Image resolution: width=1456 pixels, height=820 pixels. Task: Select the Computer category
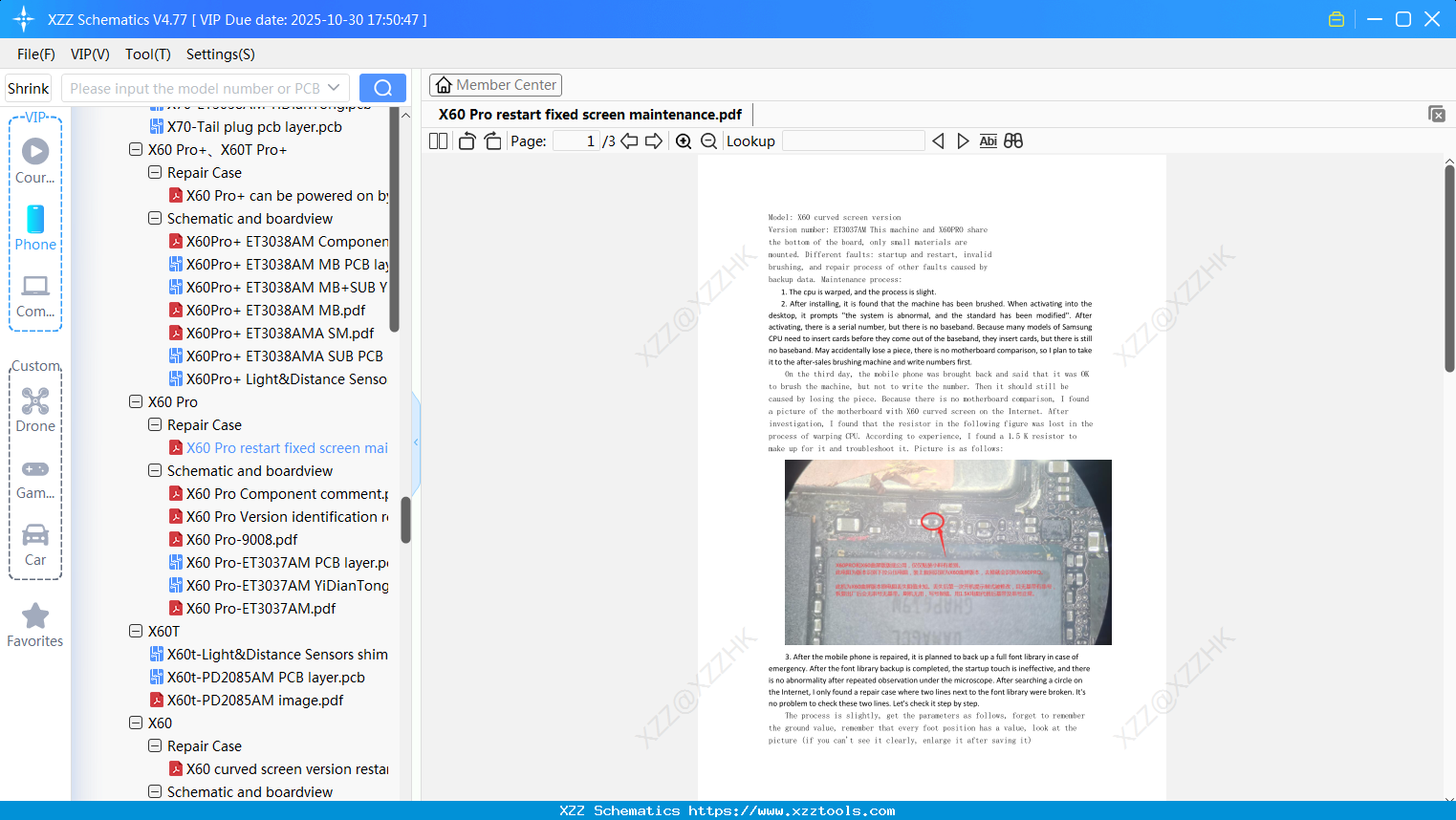click(x=35, y=295)
